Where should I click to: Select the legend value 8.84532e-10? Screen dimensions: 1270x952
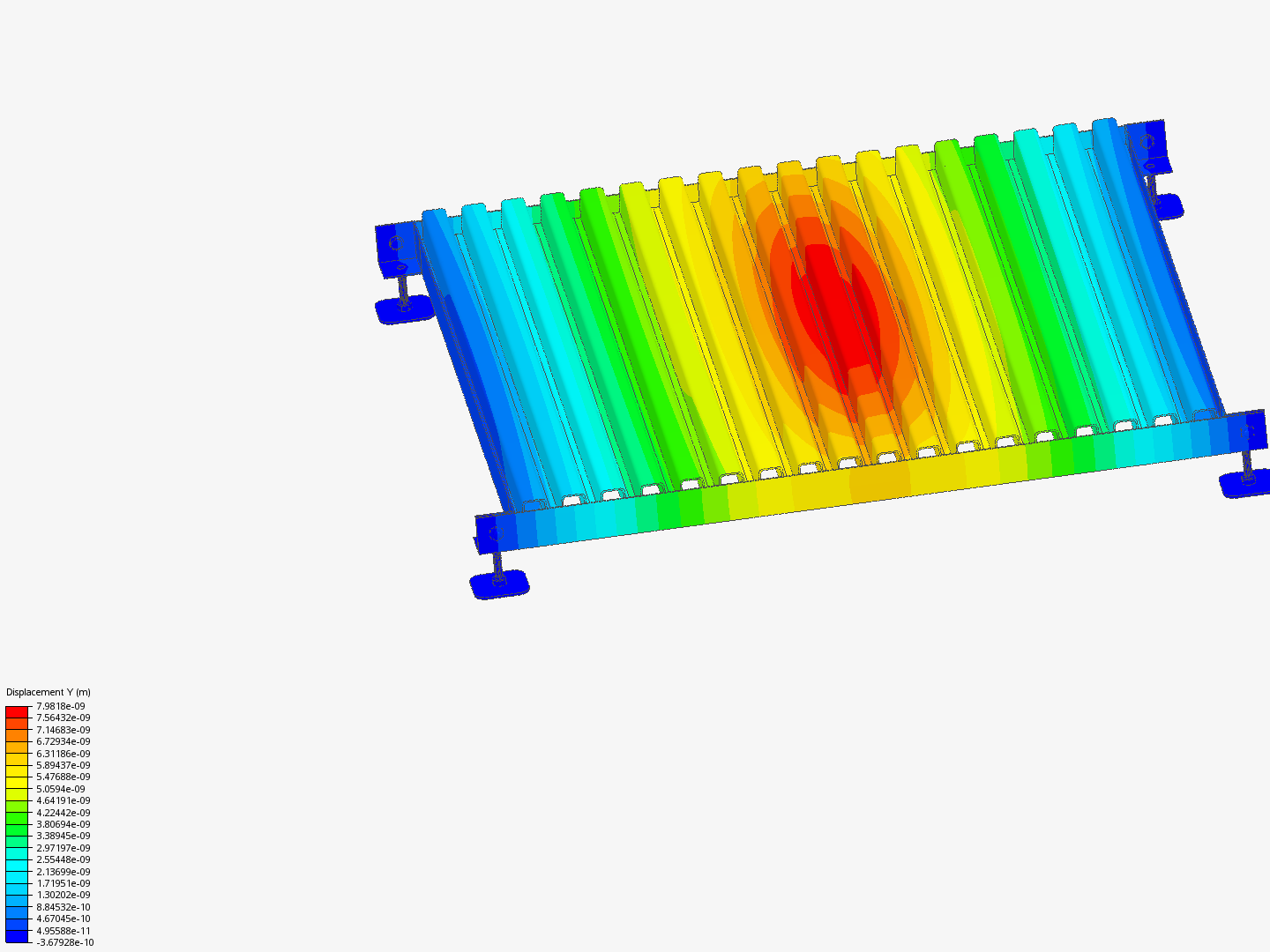point(63,907)
